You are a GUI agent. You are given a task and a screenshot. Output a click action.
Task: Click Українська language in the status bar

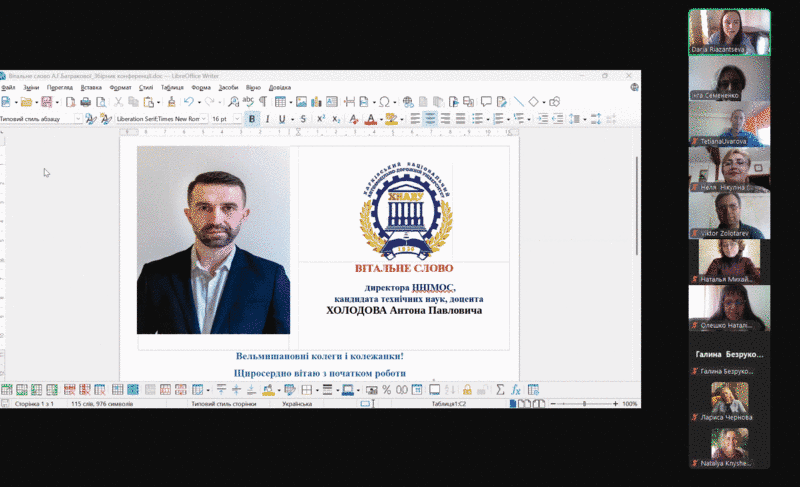(x=298, y=404)
